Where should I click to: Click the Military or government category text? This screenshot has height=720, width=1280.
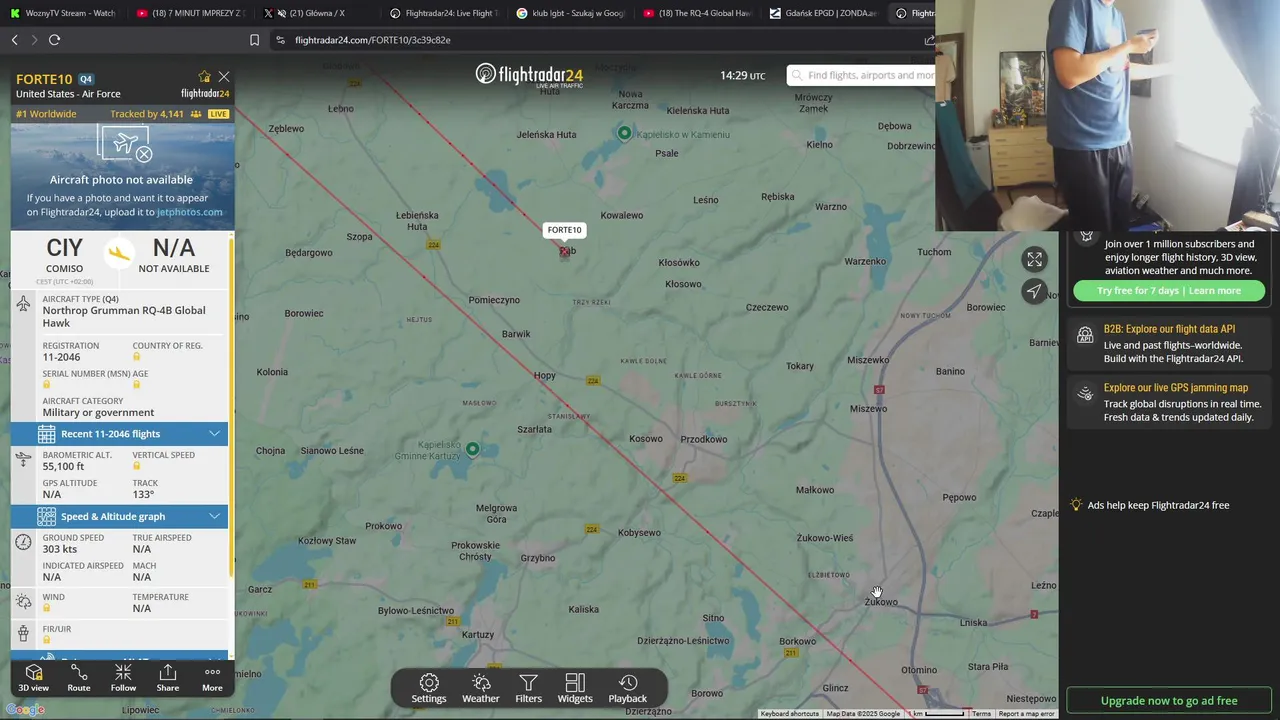coord(98,412)
